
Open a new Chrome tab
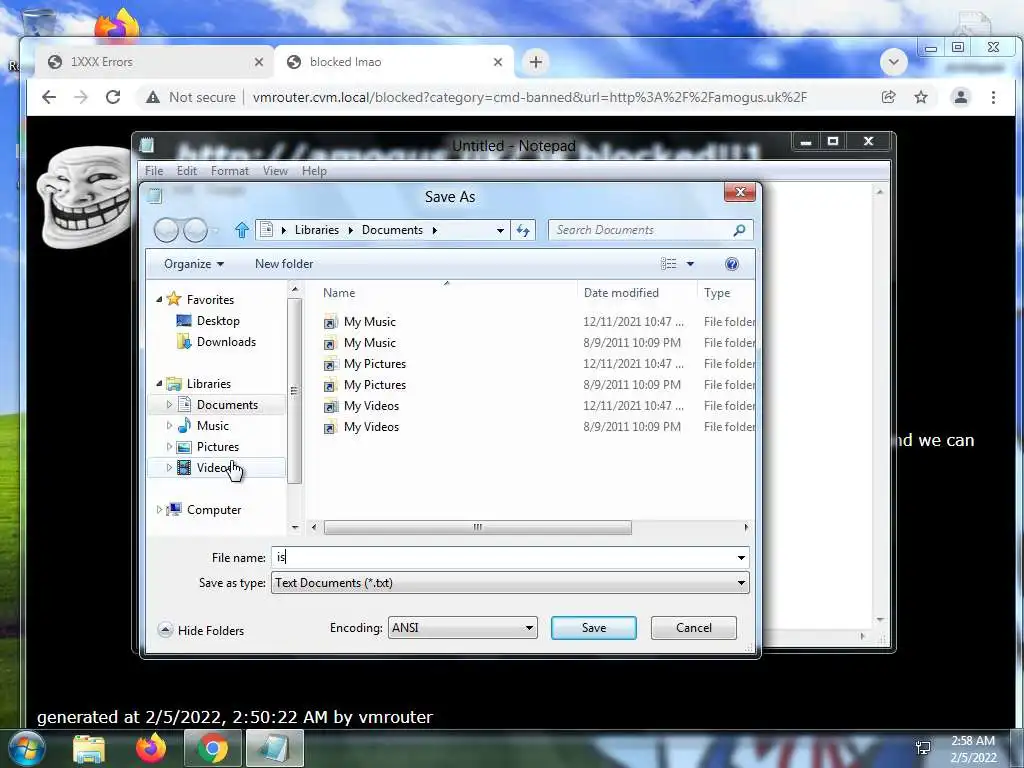(x=536, y=62)
